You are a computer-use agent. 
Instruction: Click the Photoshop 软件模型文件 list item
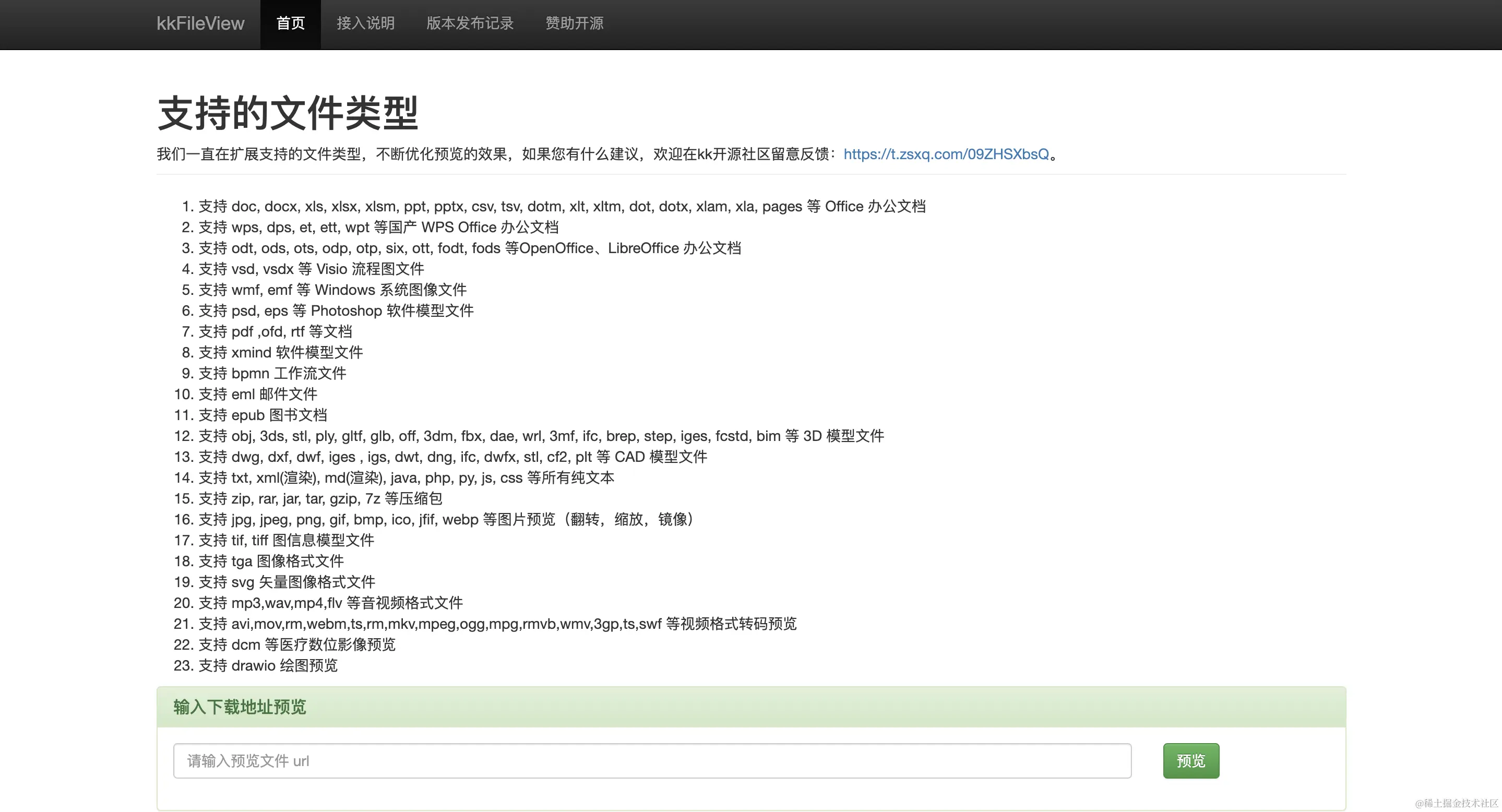[x=336, y=311]
